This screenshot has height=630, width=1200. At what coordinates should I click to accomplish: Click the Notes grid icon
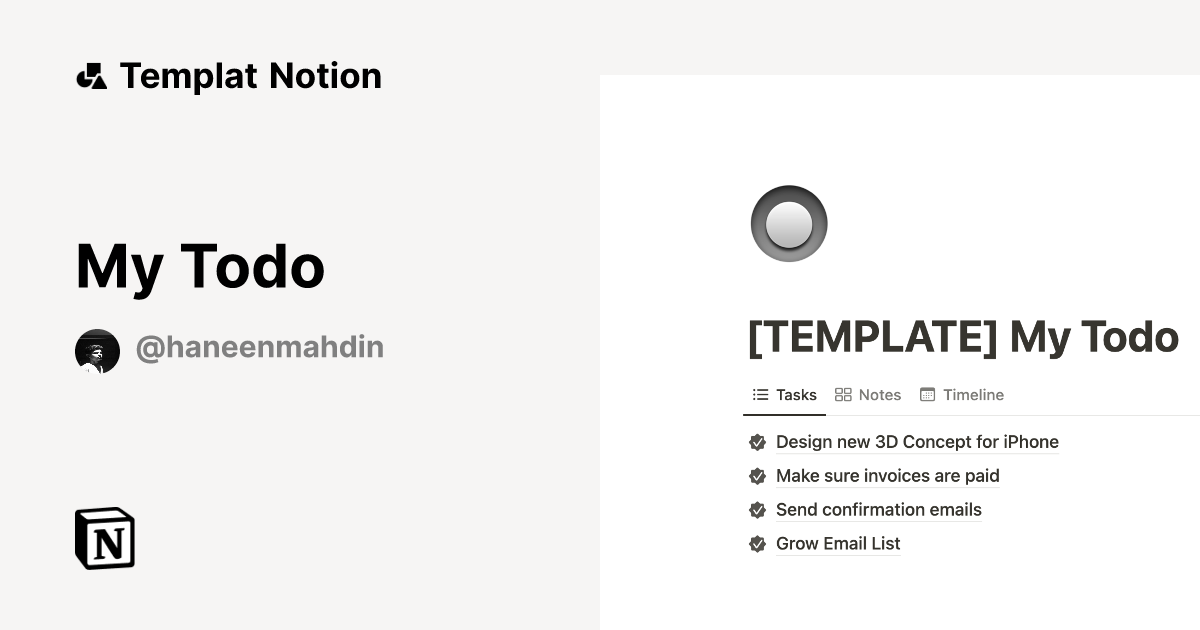point(843,394)
